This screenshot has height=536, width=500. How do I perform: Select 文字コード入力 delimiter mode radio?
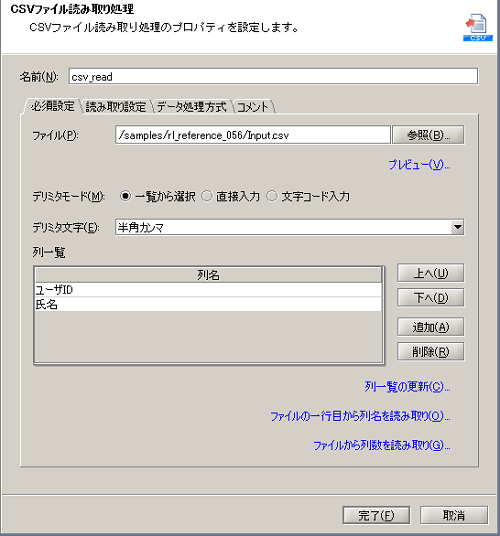click(272, 196)
